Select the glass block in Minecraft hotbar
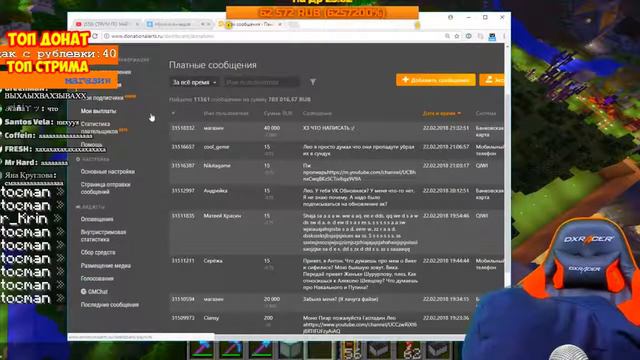 tap(290, 350)
